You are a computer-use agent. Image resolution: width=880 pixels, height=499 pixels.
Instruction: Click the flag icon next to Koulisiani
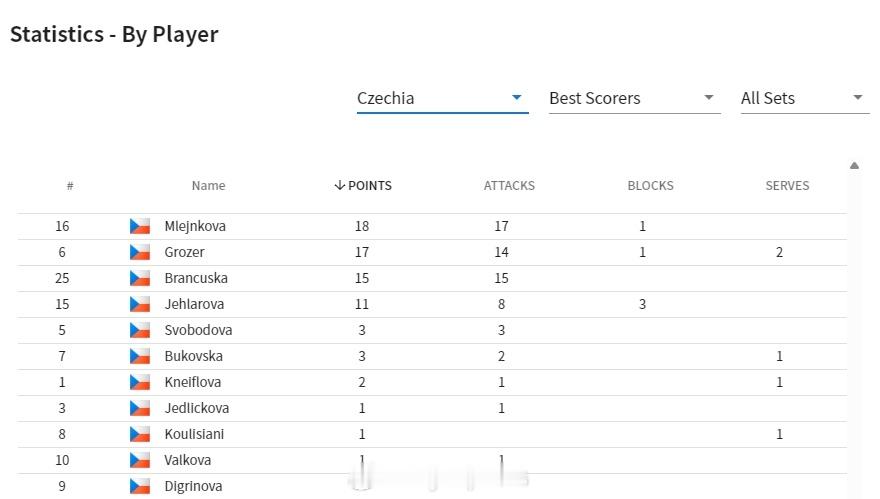140,434
